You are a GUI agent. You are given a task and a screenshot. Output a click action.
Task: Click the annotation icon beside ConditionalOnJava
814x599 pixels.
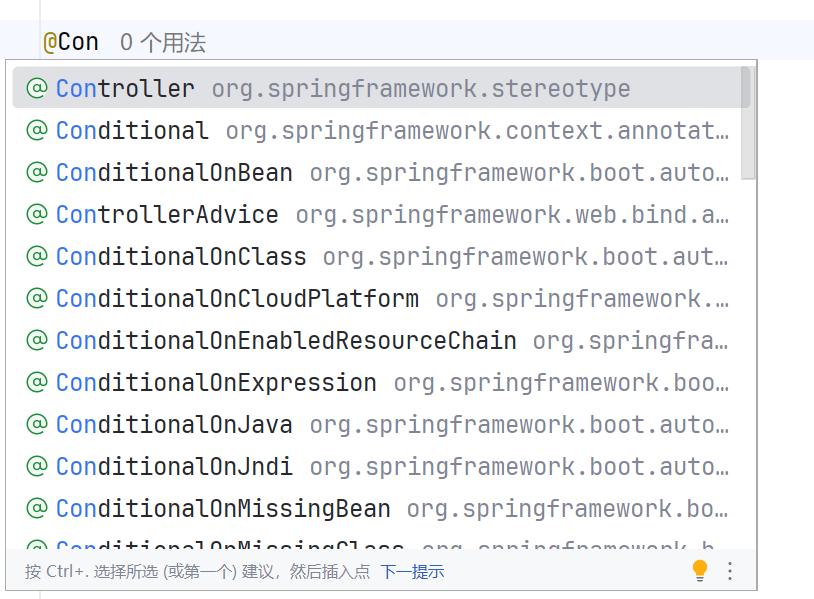tap(37, 425)
